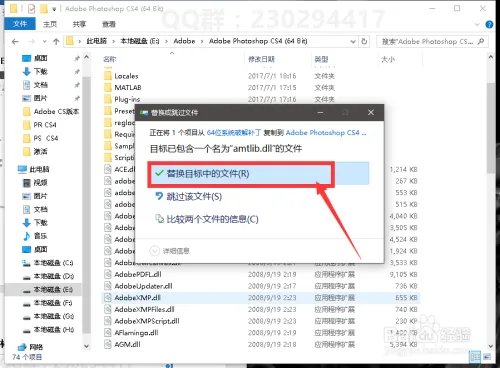The height and width of the screenshot is (368, 500).
Task: Expand 详细信息 in the dialog
Action: pos(170,251)
